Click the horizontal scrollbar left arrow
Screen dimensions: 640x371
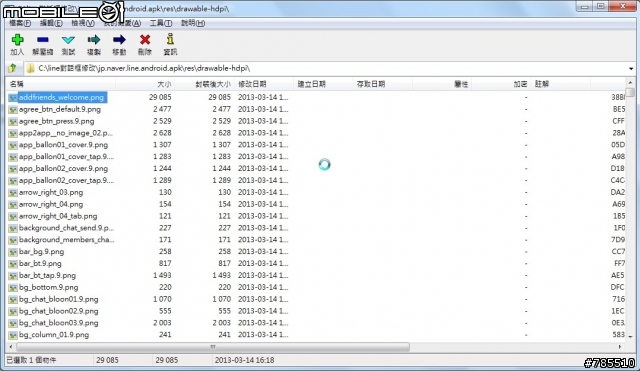(x=11, y=347)
